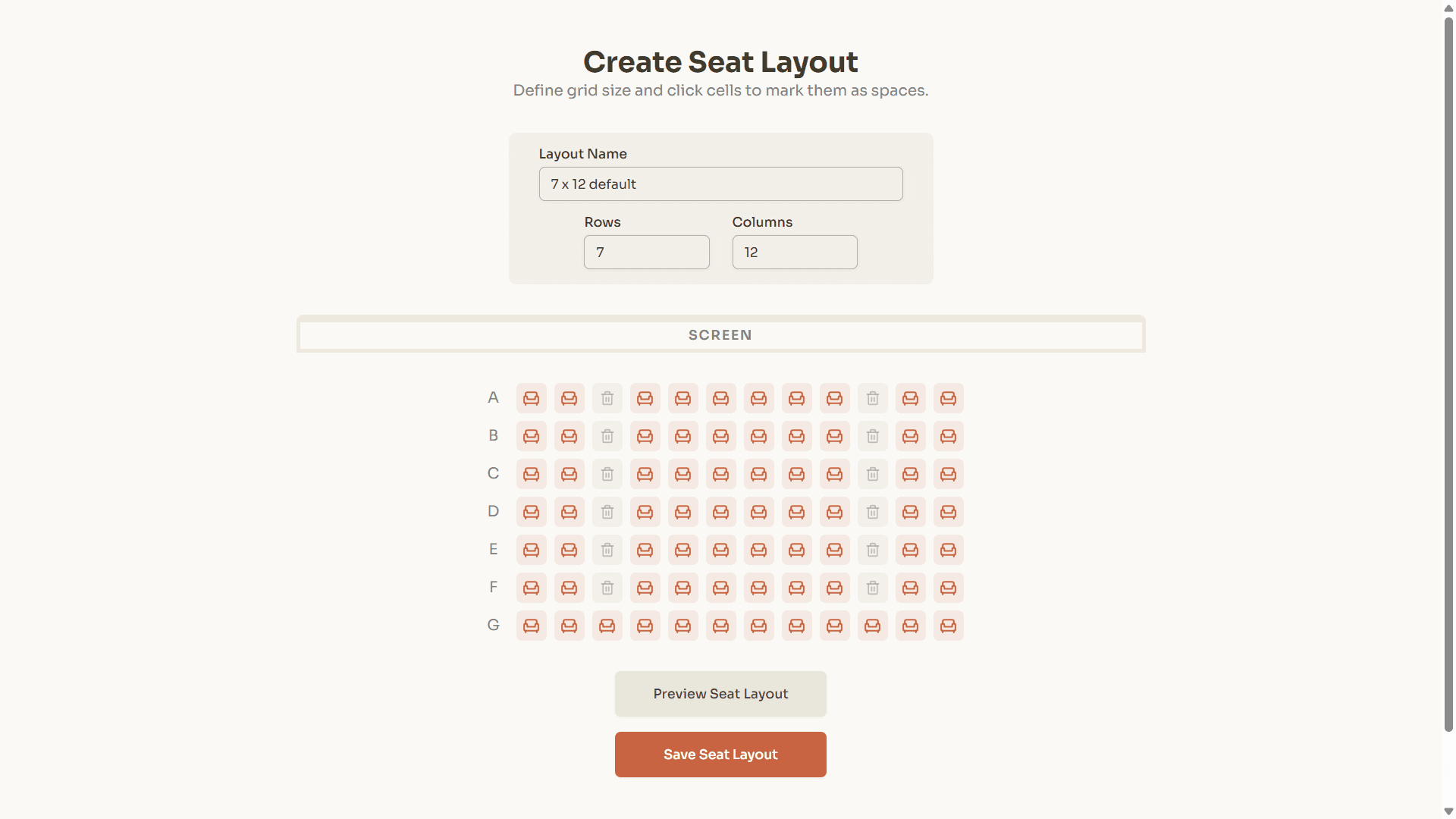Select the Rows number input
The image size is (1456, 819).
coord(646,252)
